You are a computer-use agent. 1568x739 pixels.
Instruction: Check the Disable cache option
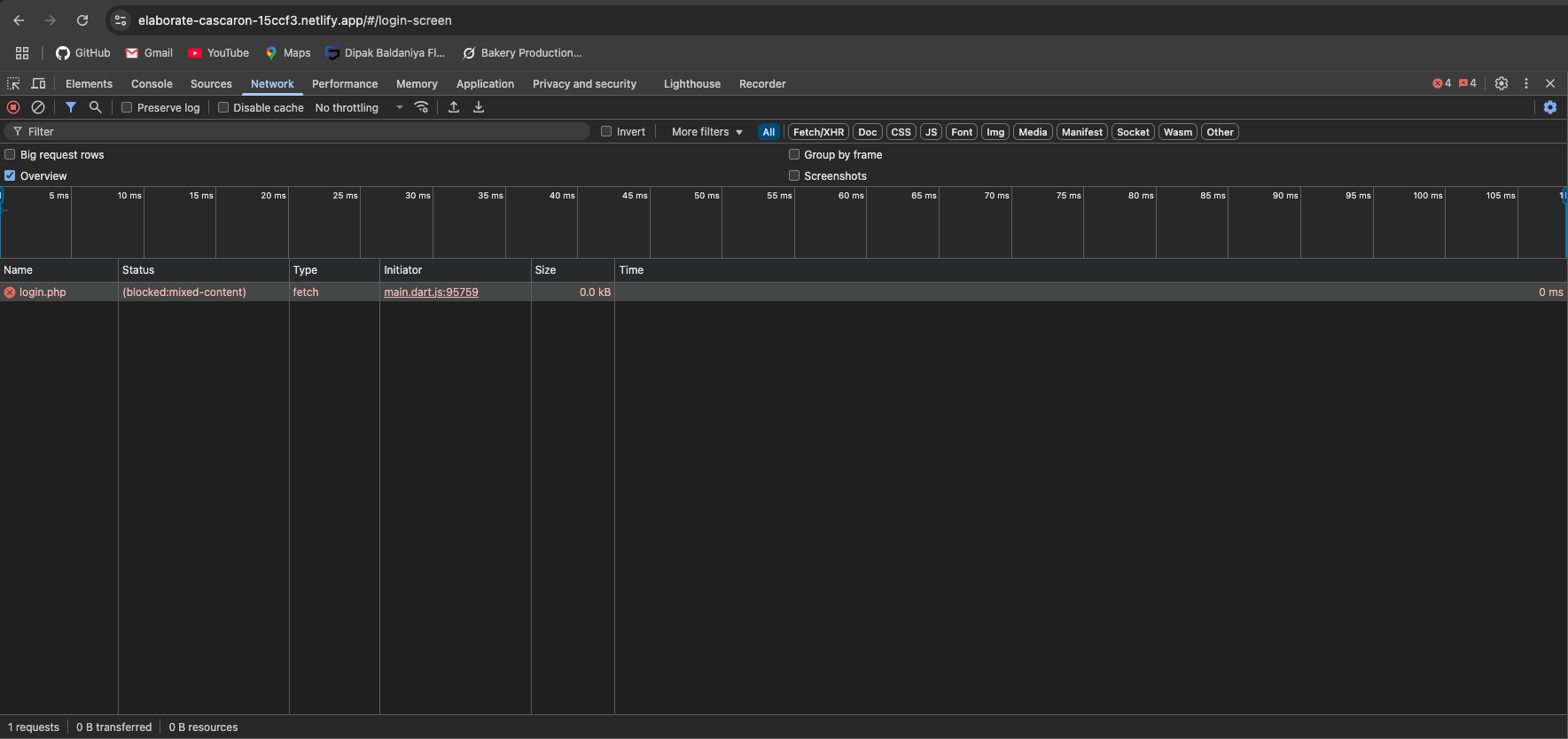(x=223, y=107)
